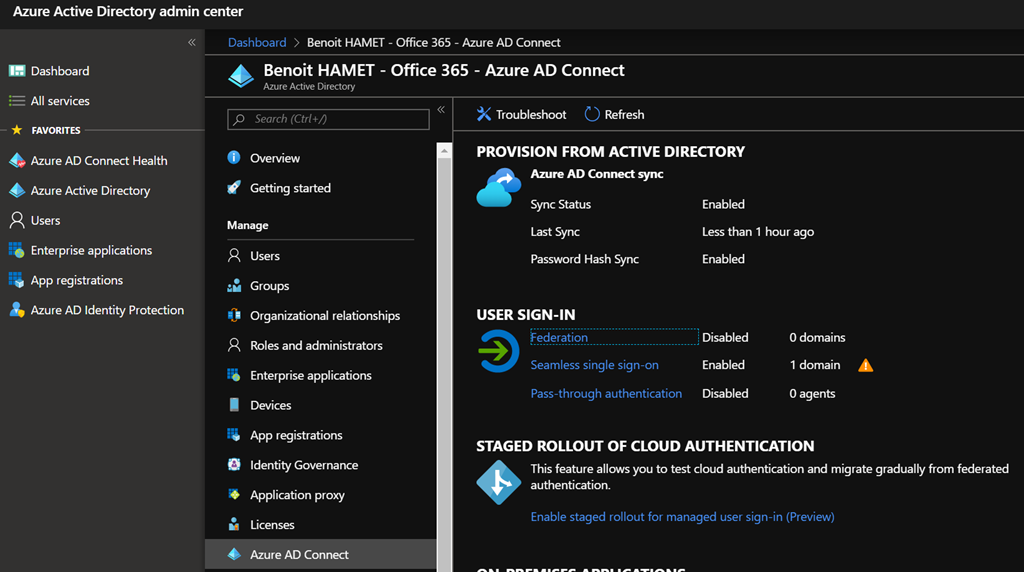Collapse the far-left navigation sidebar
The height and width of the screenshot is (572, 1024).
(x=192, y=43)
